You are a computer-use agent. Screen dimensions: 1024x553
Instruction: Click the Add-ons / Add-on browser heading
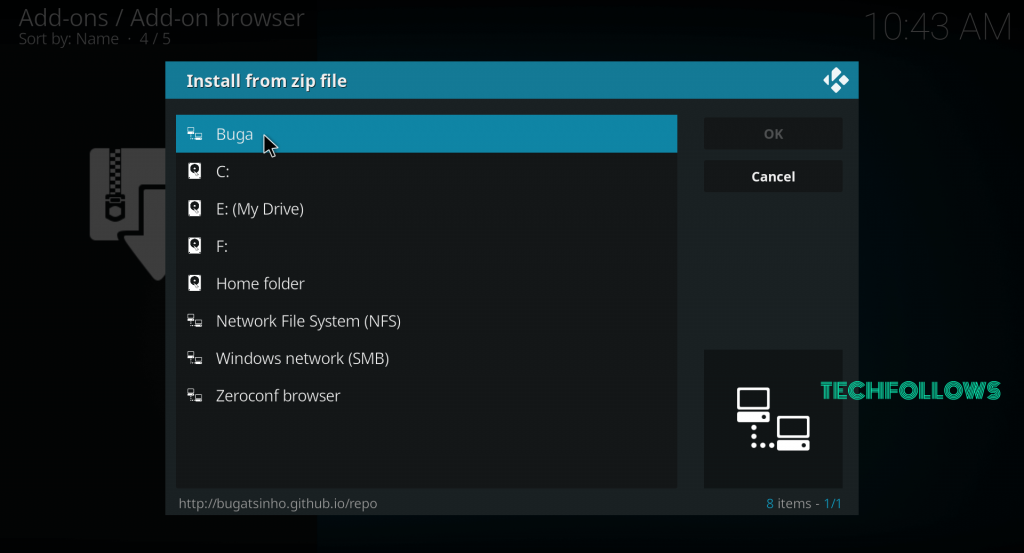(161, 18)
